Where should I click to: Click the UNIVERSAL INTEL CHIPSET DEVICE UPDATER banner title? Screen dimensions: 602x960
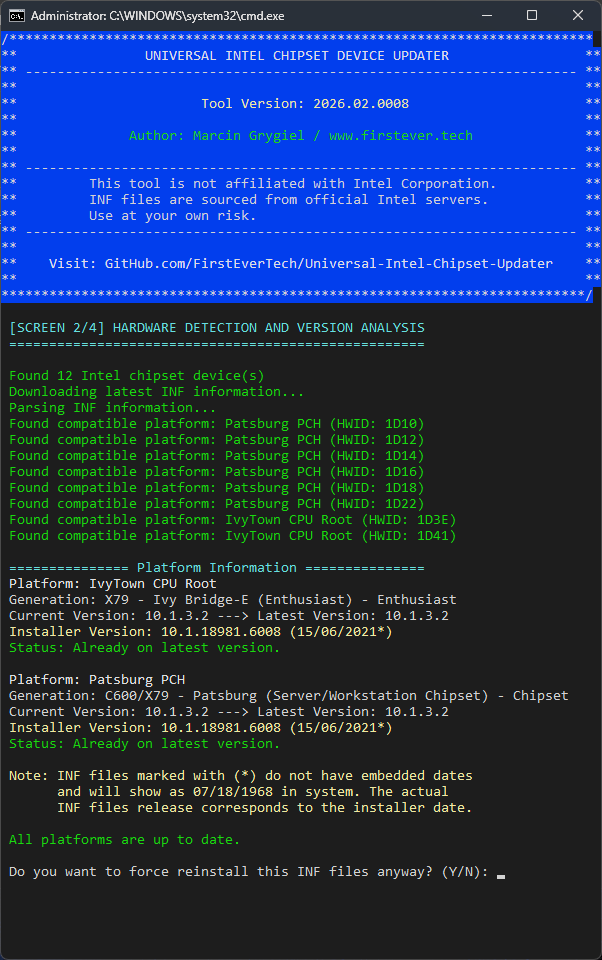(x=296, y=56)
